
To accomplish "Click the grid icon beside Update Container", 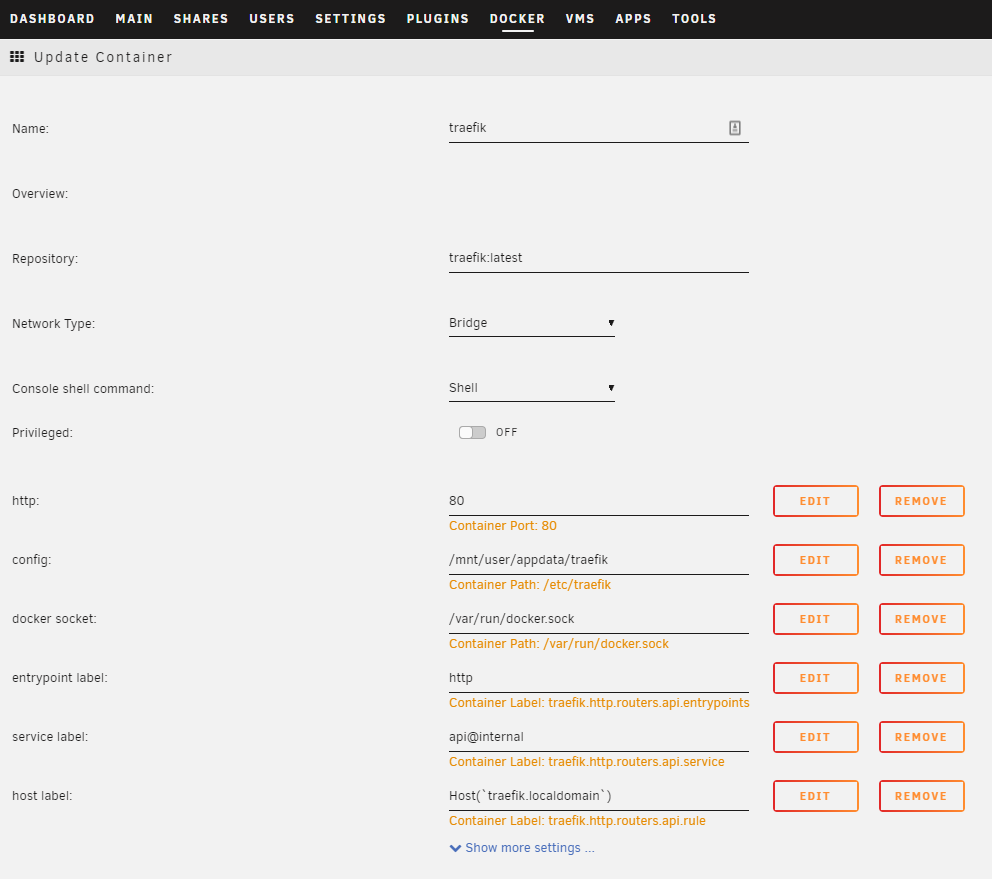I will (x=17, y=57).
